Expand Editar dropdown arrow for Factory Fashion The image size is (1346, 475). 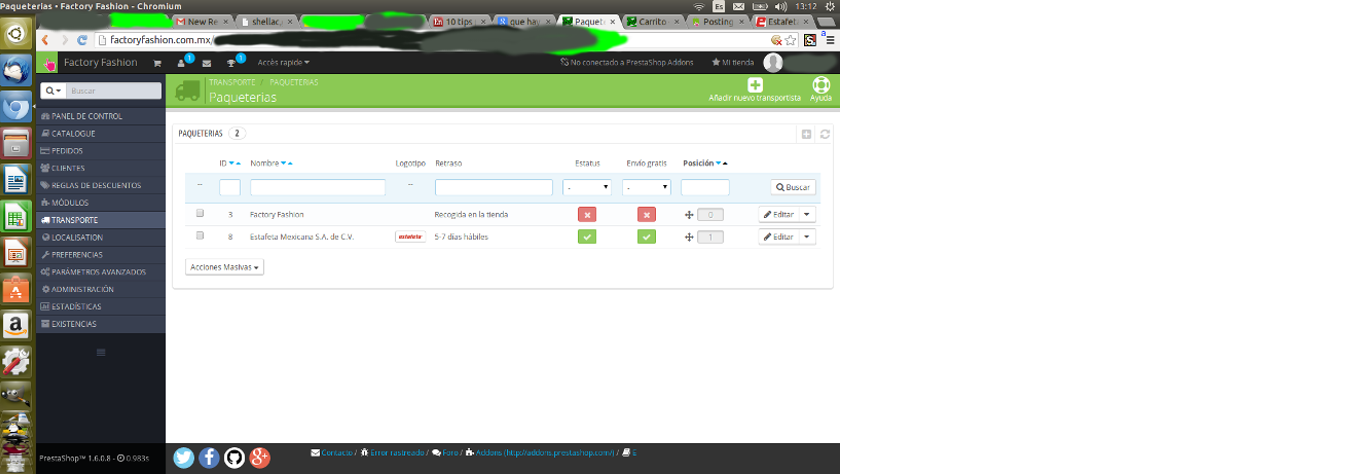[x=808, y=214]
